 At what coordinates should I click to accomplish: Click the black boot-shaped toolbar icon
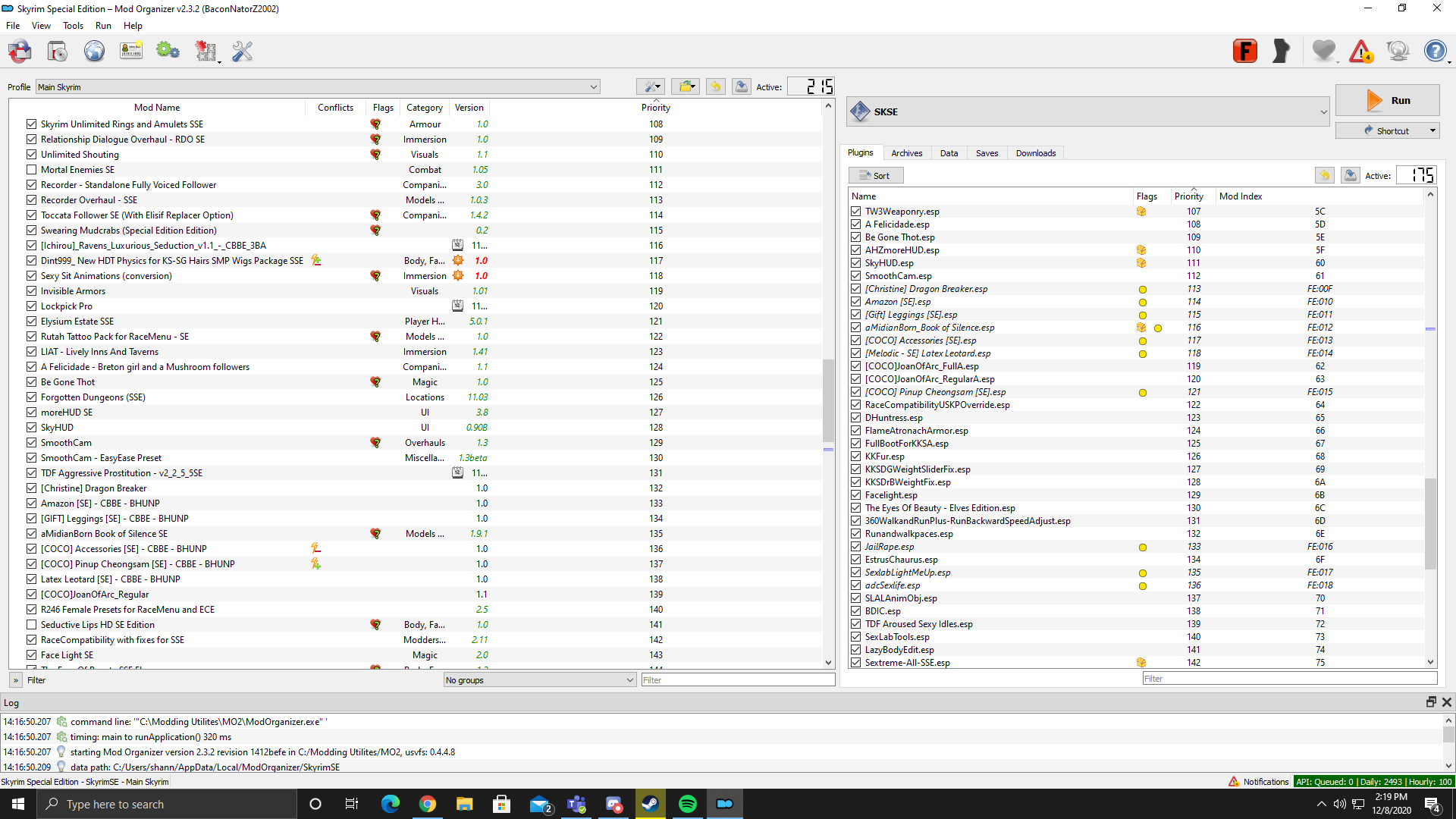pyautogui.click(x=1282, y=52)
